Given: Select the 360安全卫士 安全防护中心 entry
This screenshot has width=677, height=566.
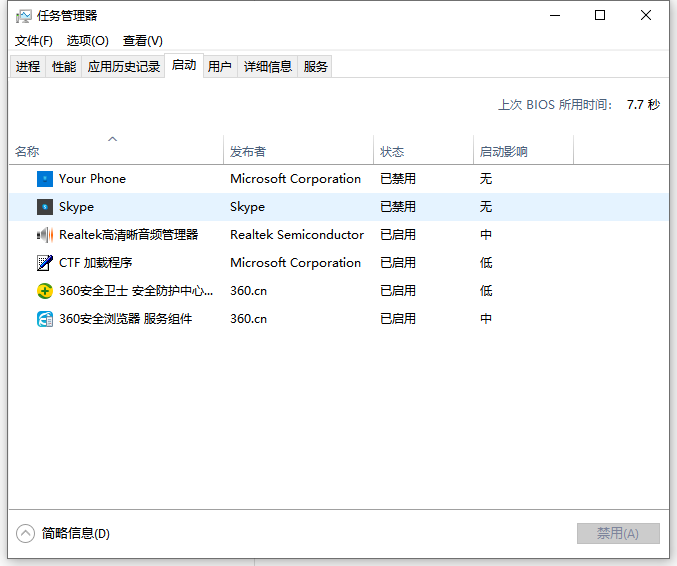Looking at the screenshot, I should pos(136,291).
